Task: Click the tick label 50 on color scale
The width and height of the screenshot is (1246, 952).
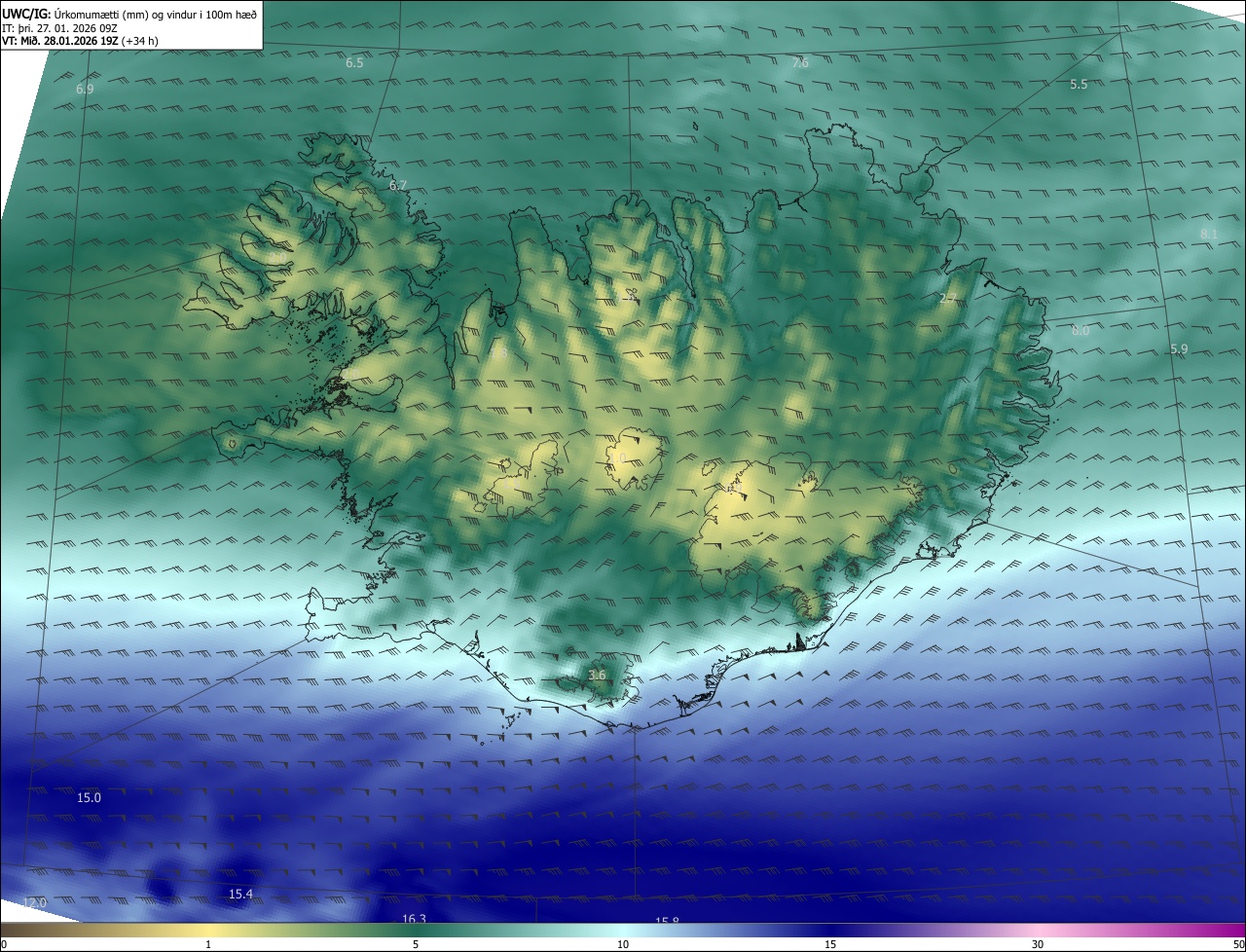Action: 1238,944
